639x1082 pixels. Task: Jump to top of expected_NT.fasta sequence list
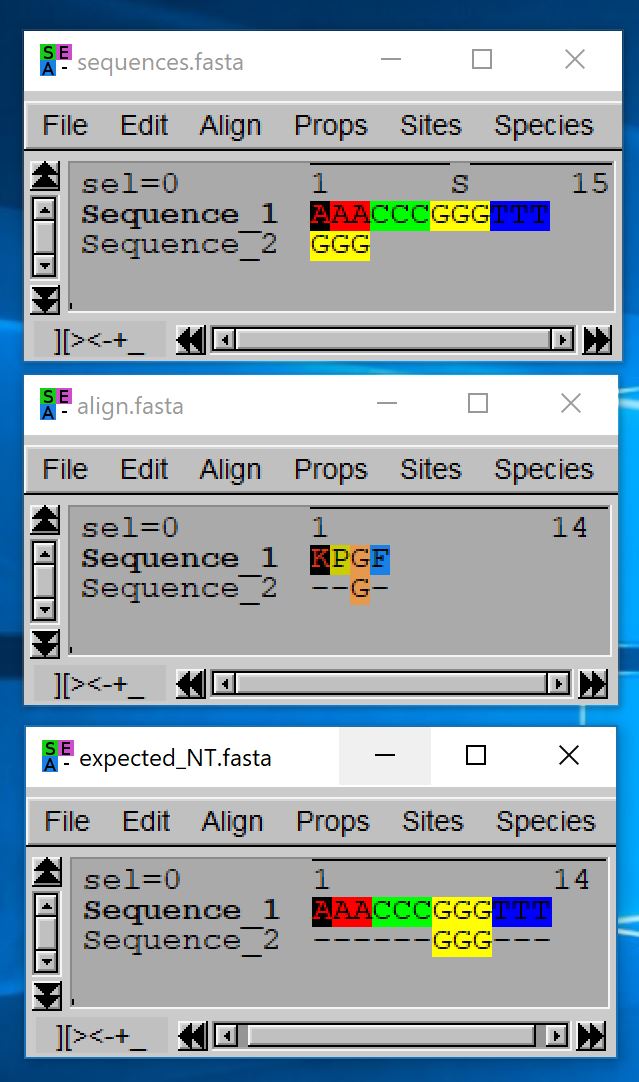(47, 872)
